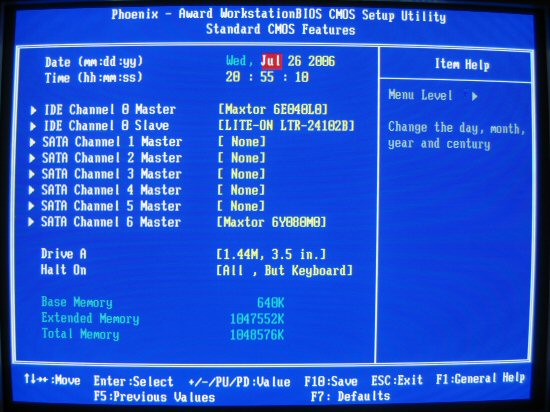
Task: Select the hour value in Time
Action: click(233, 77)
